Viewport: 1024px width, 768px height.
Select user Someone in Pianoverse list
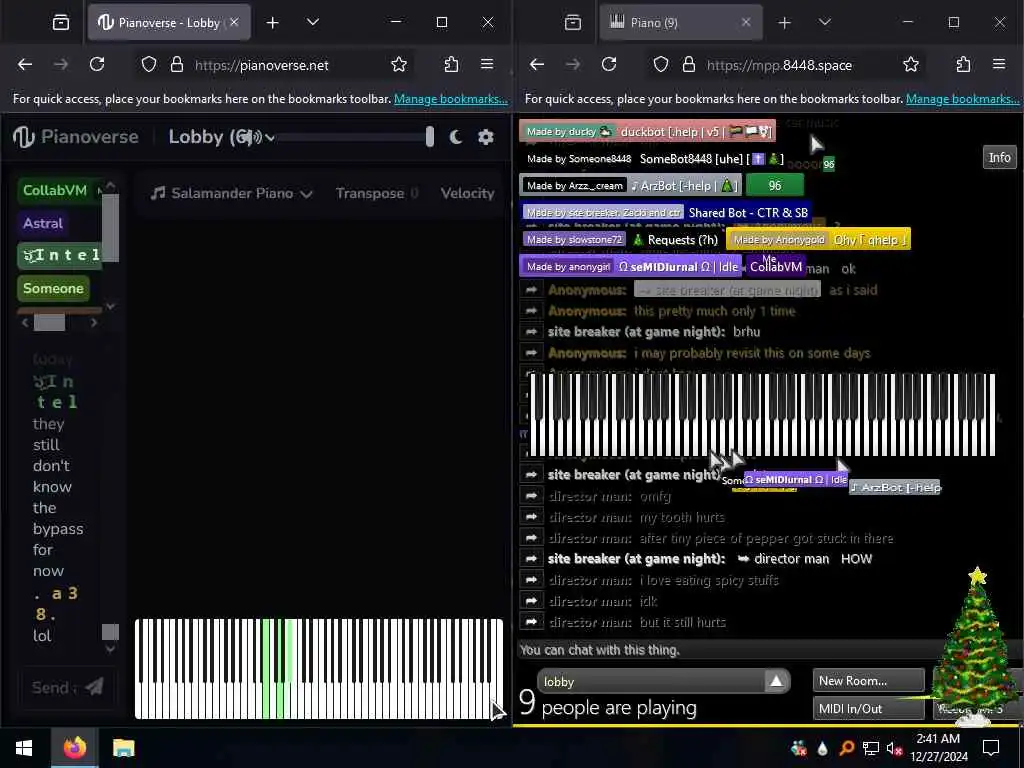(54, 288)
